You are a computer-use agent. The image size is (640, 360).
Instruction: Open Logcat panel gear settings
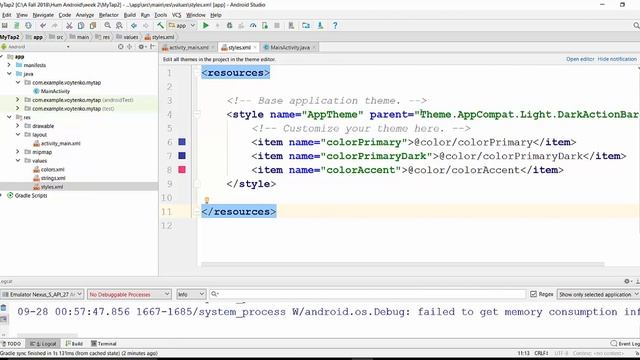click(627, 281)
